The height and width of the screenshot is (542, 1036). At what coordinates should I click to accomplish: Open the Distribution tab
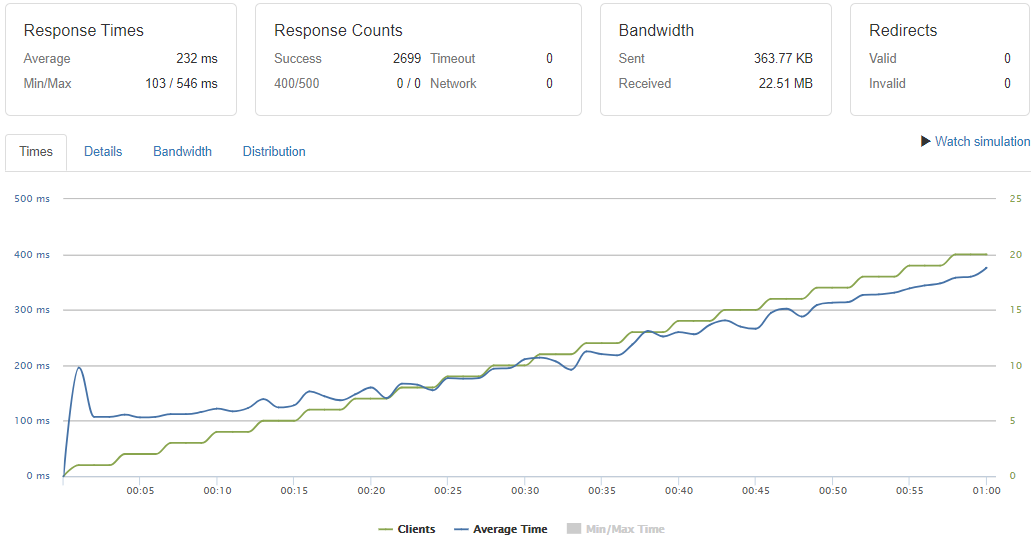point(274,152)
